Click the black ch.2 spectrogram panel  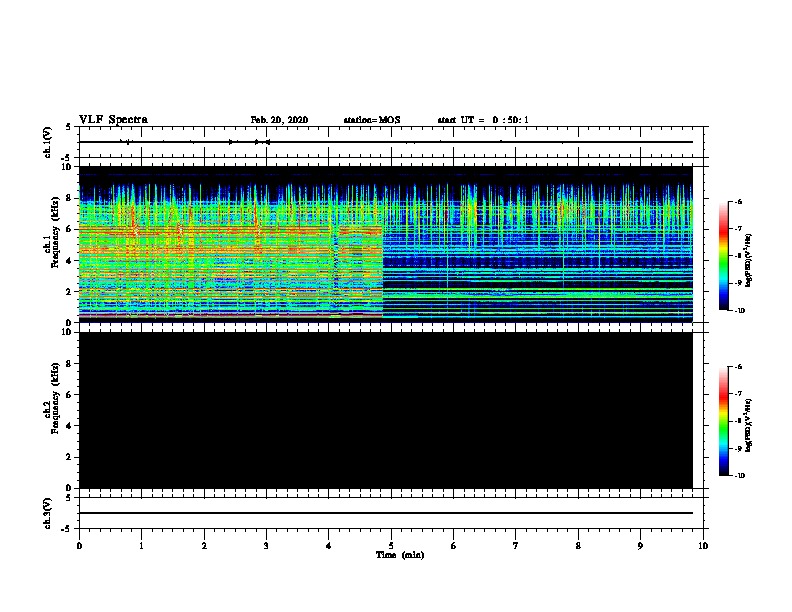point(386,410)
